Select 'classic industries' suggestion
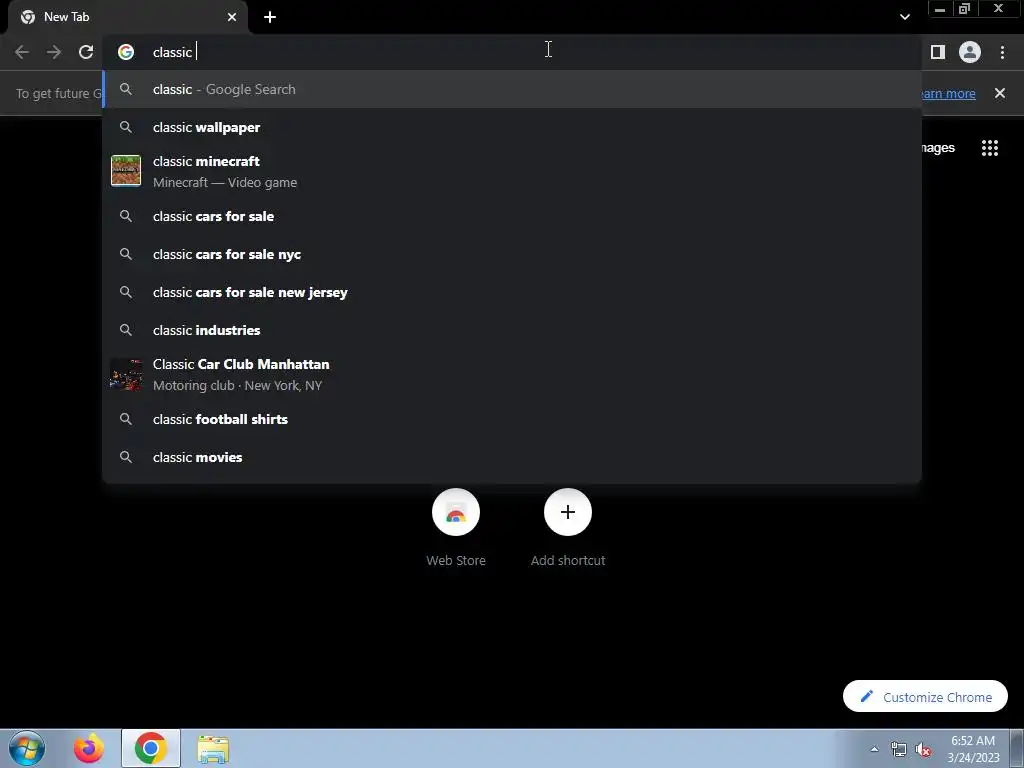 tap(512, 330)
